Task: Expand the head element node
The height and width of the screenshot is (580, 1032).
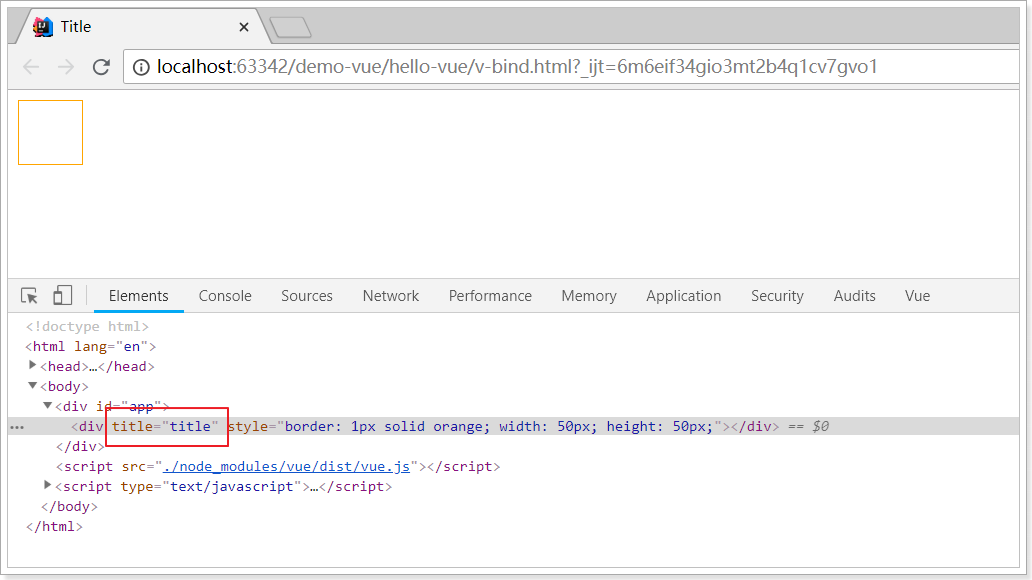Action: point(32,365)
